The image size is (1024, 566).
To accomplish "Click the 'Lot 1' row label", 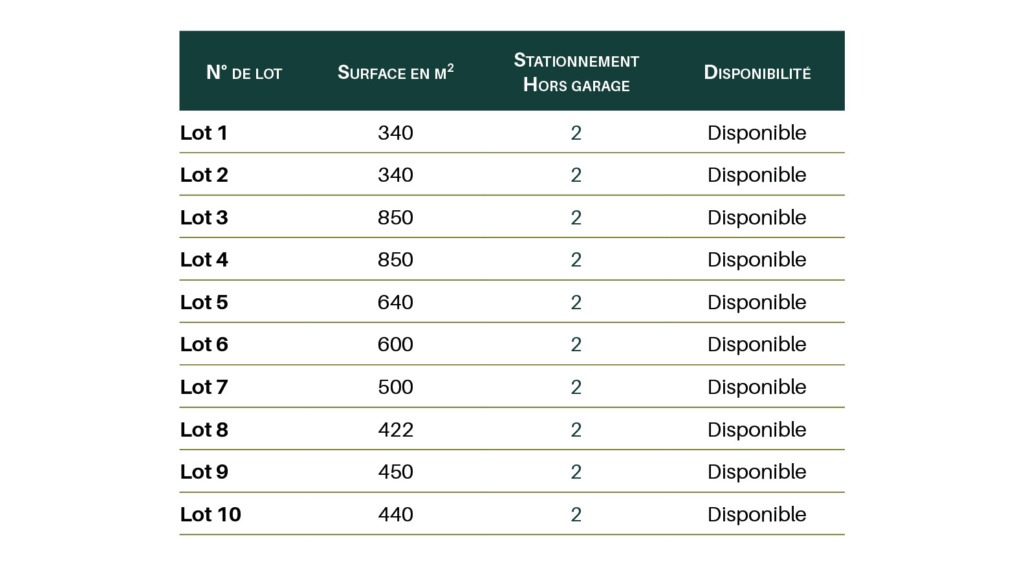I will click(204, 133).
